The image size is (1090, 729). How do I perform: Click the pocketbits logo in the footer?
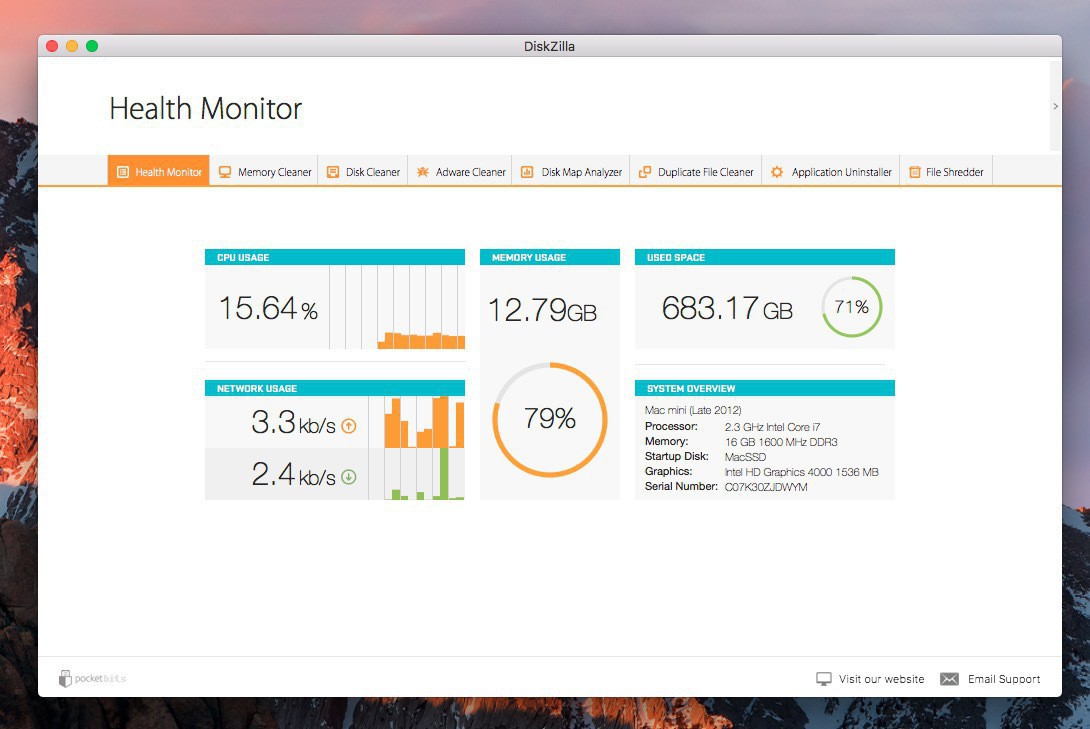tap(92, 679)
